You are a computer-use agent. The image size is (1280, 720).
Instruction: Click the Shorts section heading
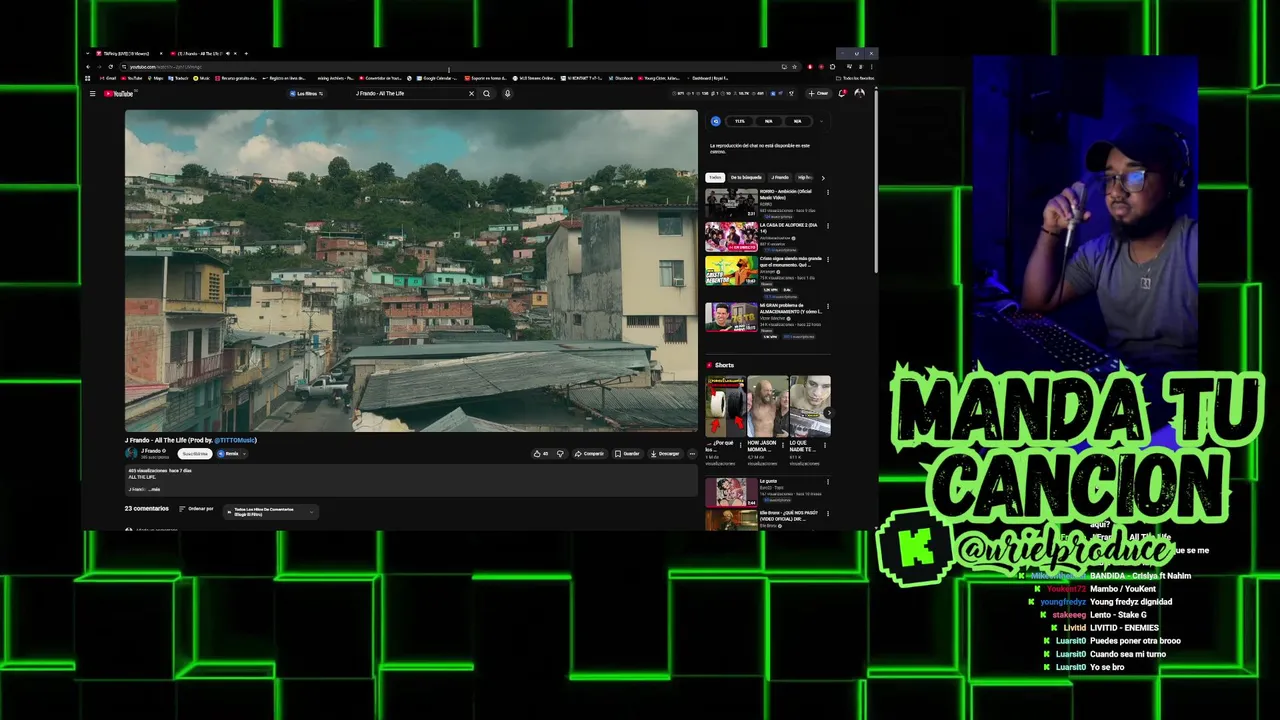(724, 365)
